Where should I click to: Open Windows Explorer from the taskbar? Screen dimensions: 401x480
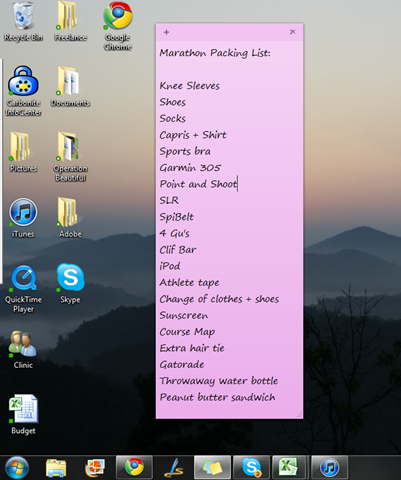56,468
